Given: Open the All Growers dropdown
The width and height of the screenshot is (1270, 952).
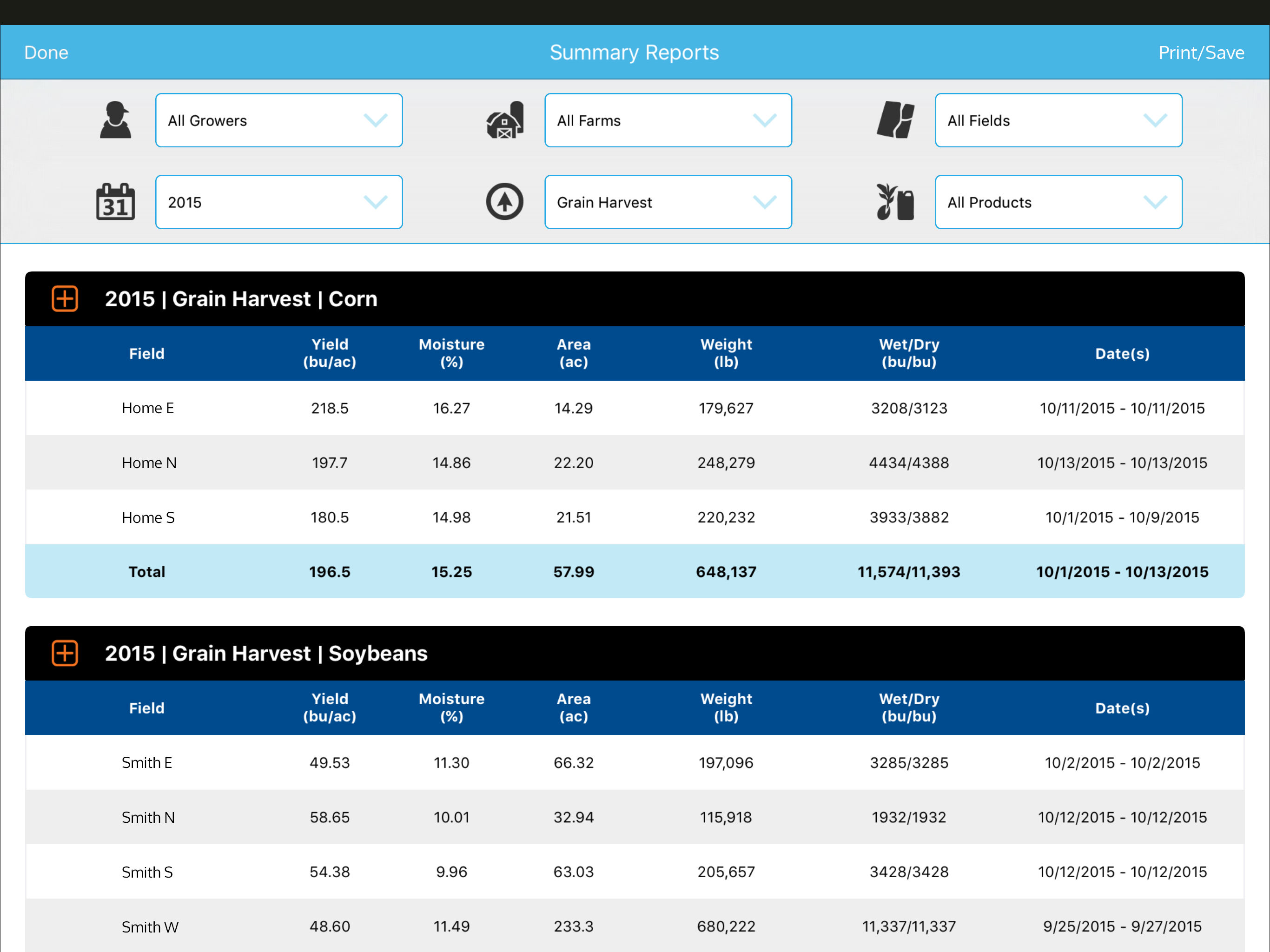Looking at the screenshot, I should (279, 120).
